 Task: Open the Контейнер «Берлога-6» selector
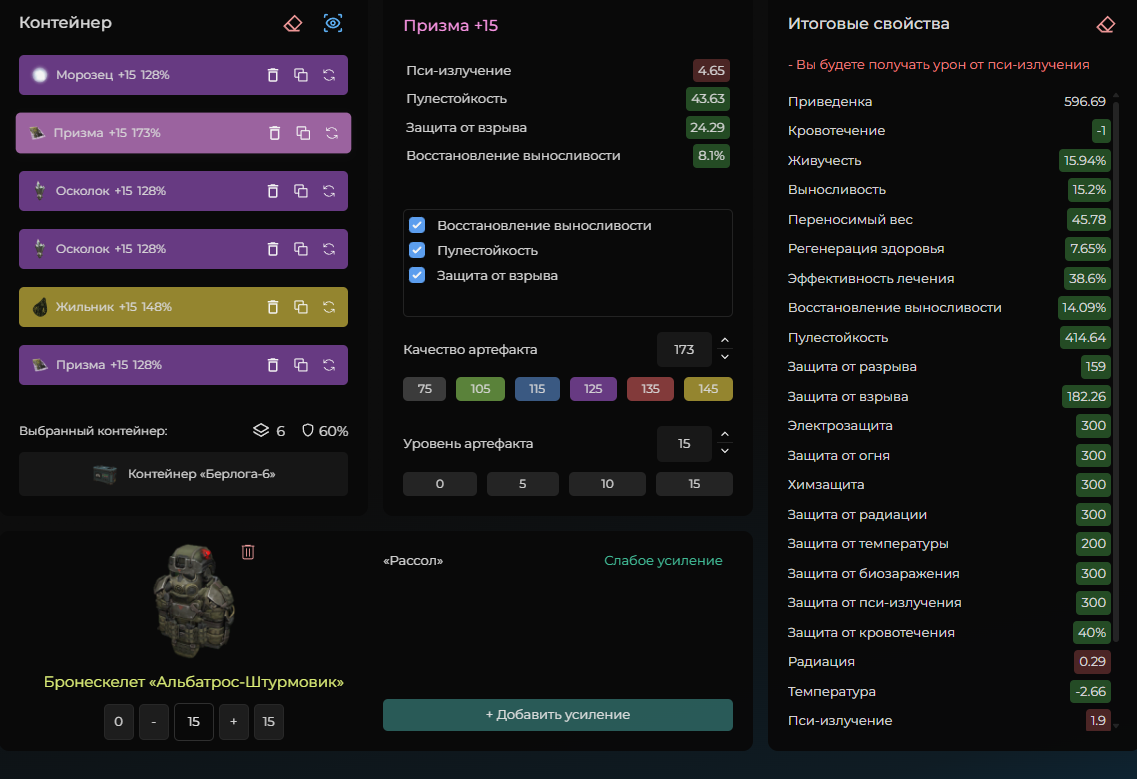point(183,474)
